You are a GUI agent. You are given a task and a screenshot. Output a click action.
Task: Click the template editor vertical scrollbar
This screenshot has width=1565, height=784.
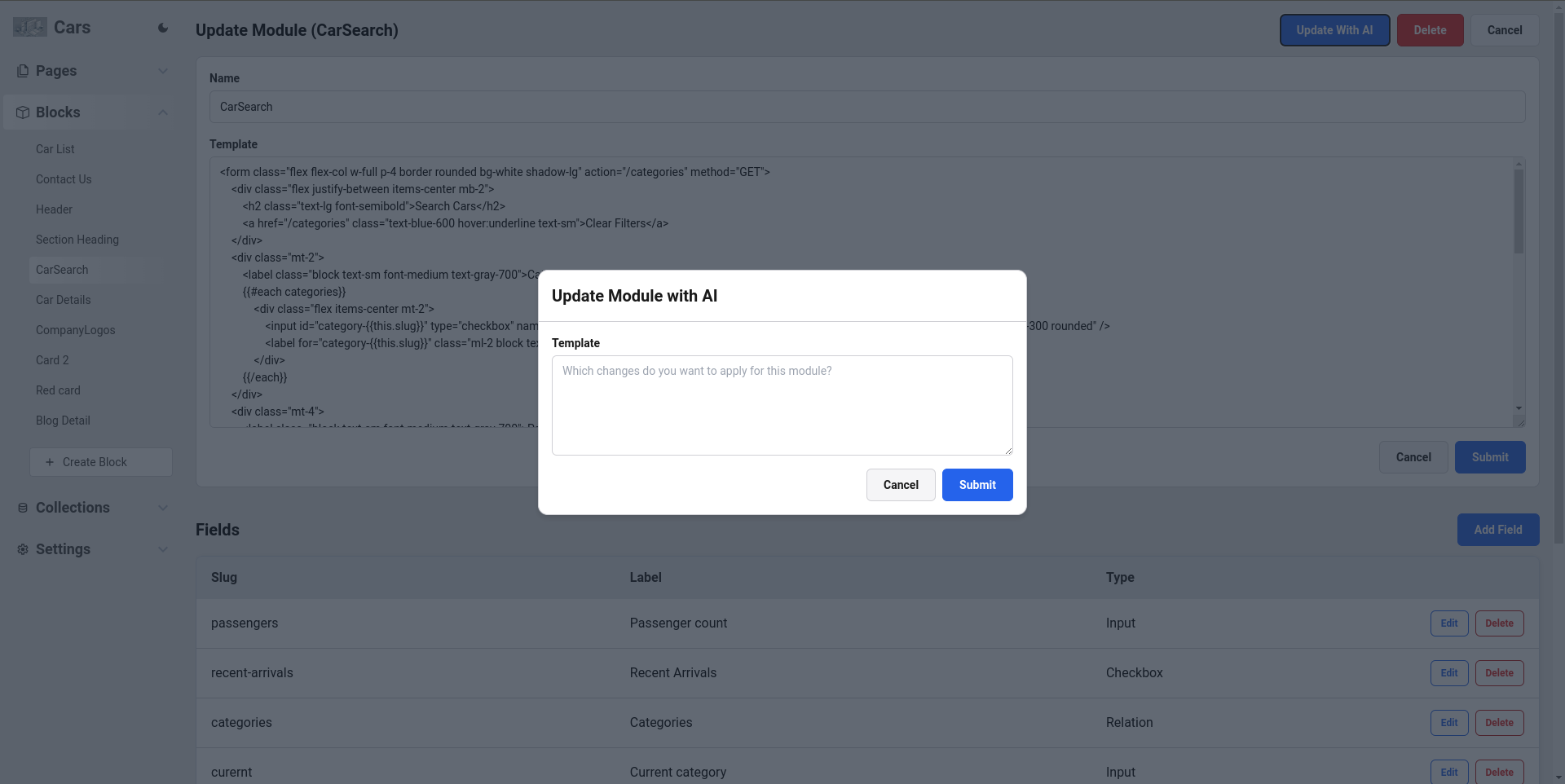click(1519, 212)
